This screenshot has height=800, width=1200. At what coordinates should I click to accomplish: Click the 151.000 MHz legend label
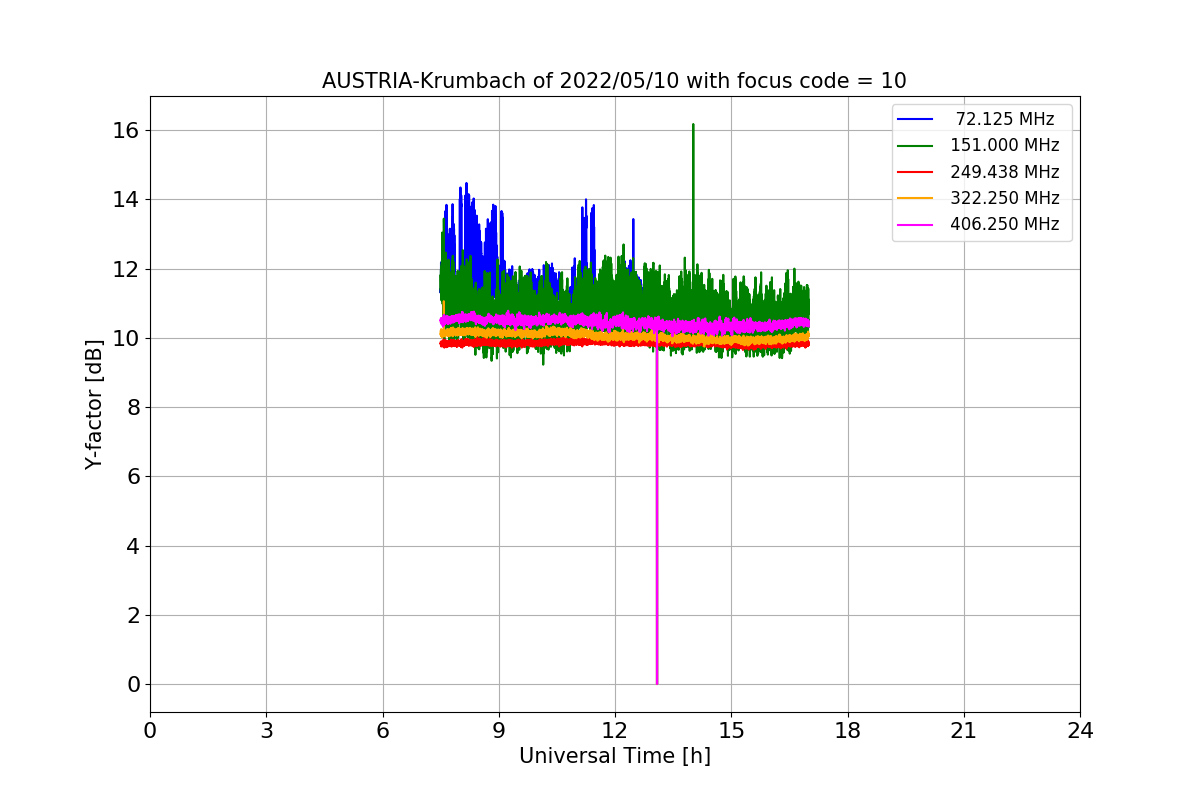click(x=1005, y=145)
